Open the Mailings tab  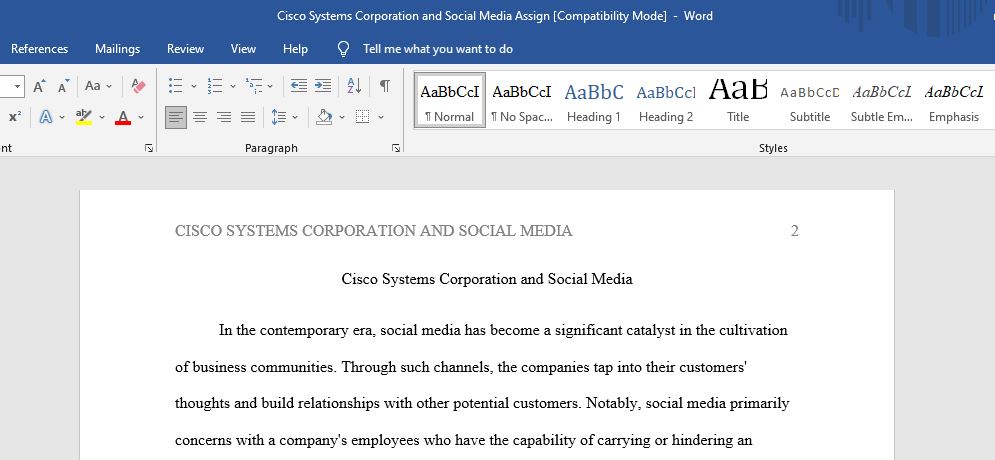117,49
